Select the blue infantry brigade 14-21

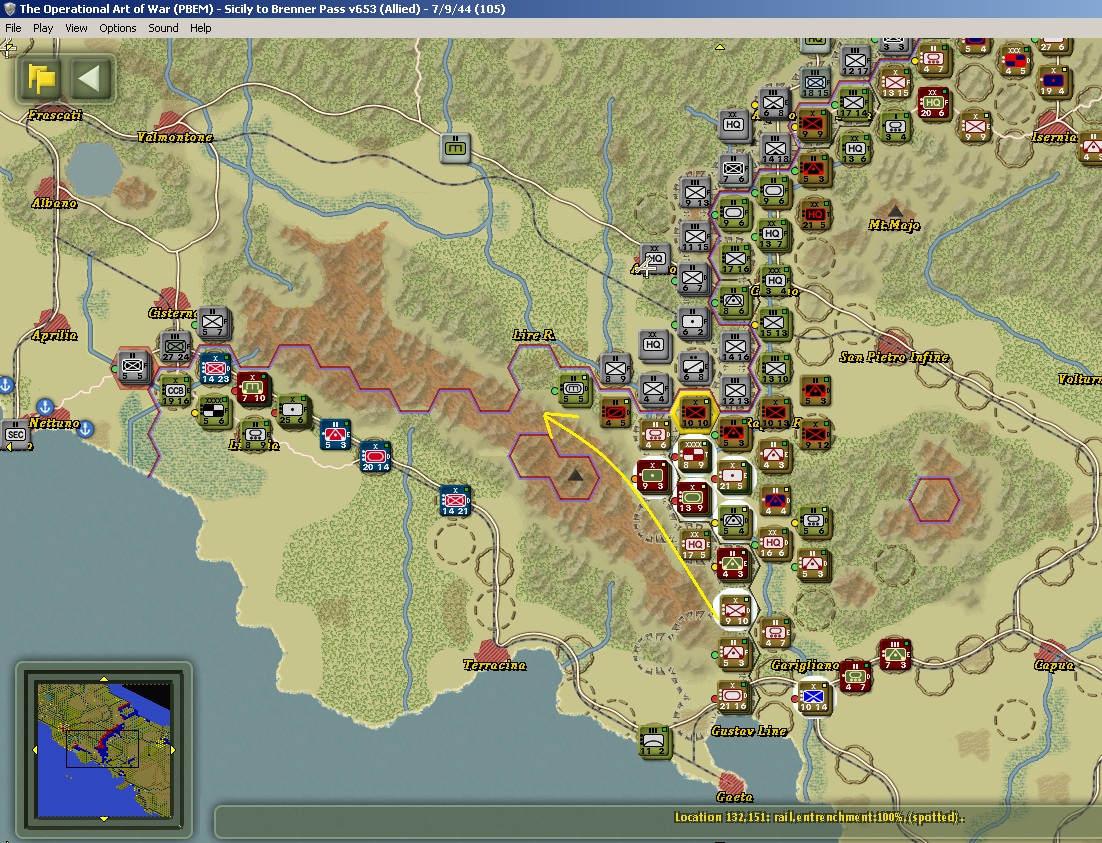coord(455,501)
